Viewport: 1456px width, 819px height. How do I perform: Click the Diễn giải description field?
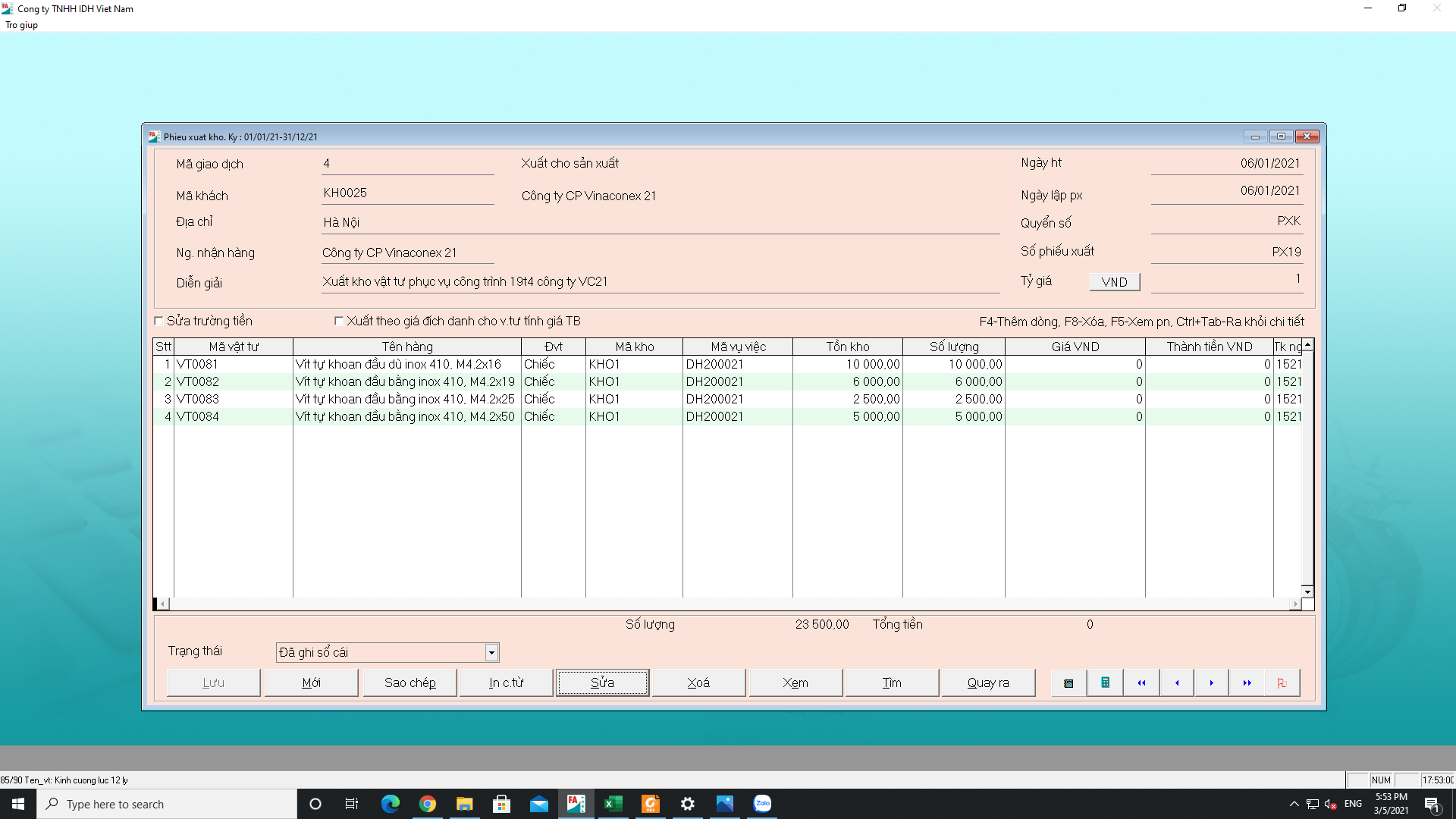(x=660, y=282)
